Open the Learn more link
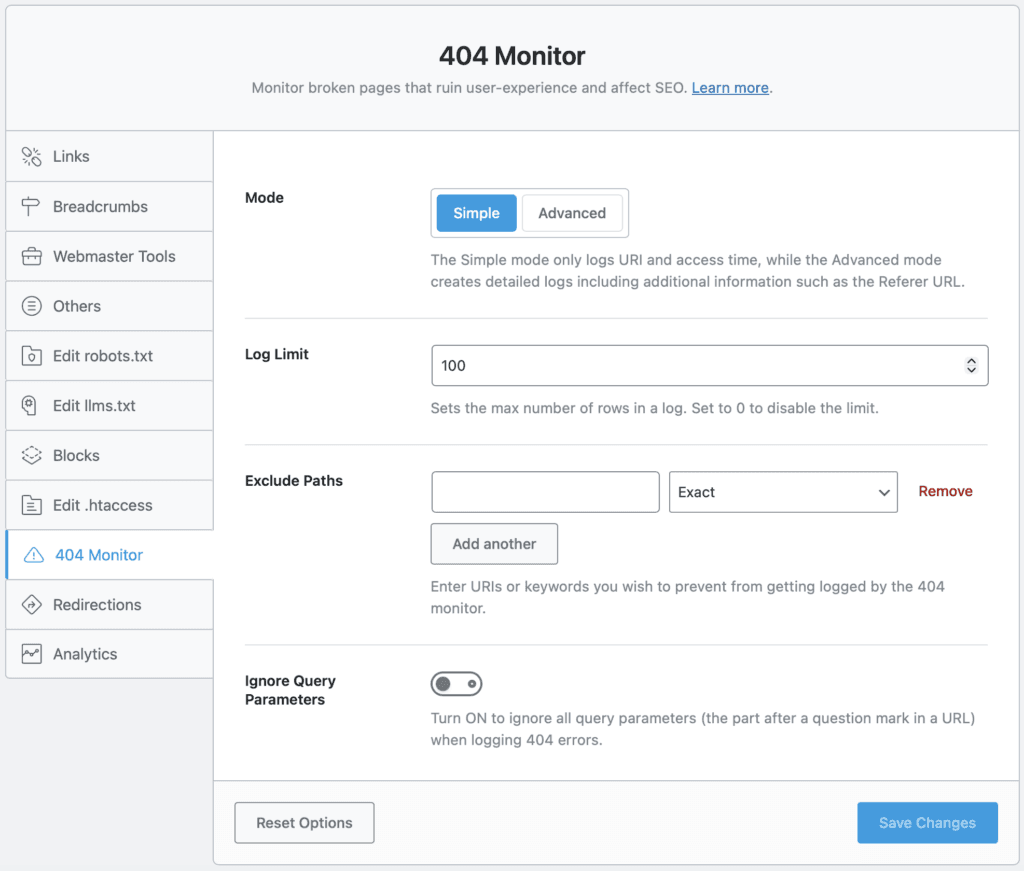The image size is (1024, 871). (729, 87)
